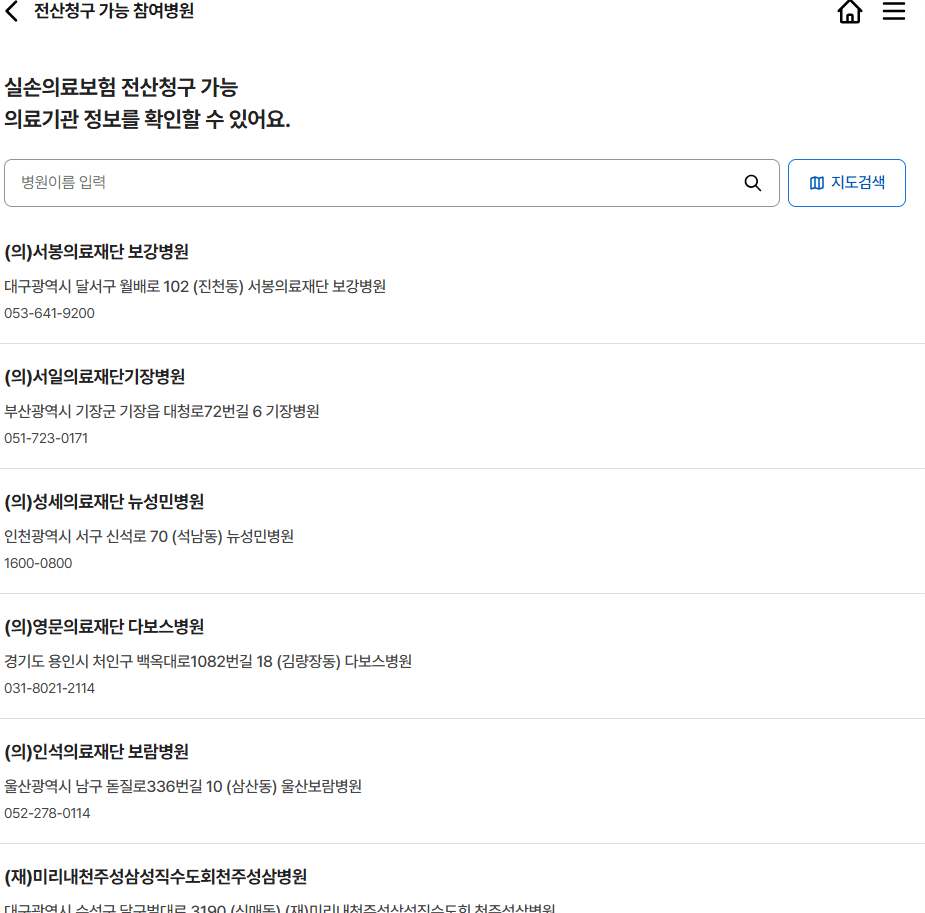Click the magnifier icon to search
This screenshot has height=913, width=925.
(x=752, y=183)
